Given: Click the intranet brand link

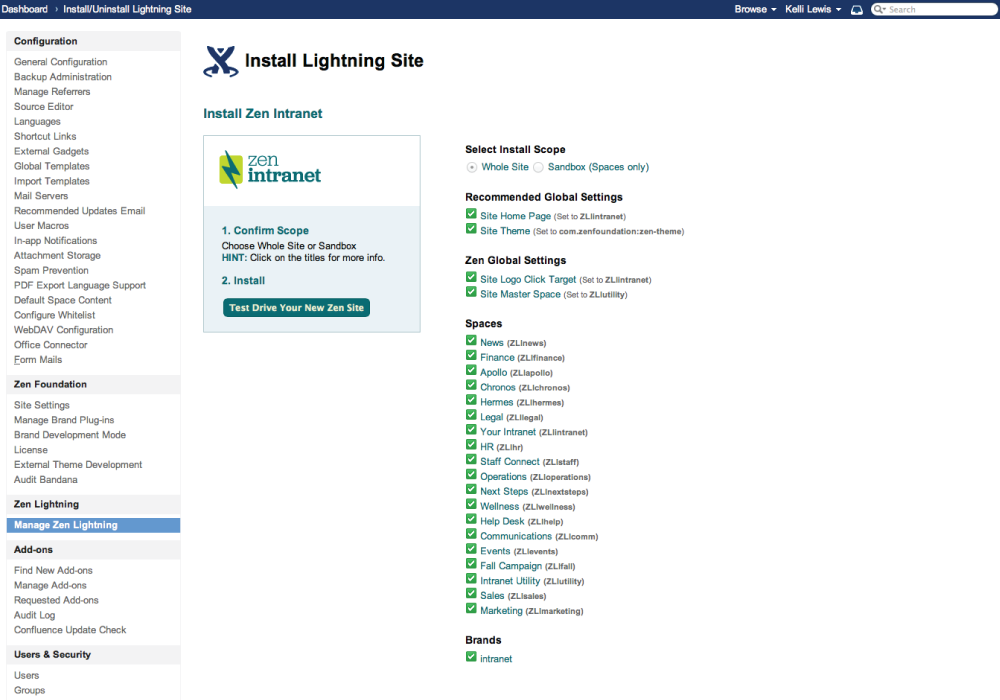Looking at the screenshot, I should coord(496,659).
